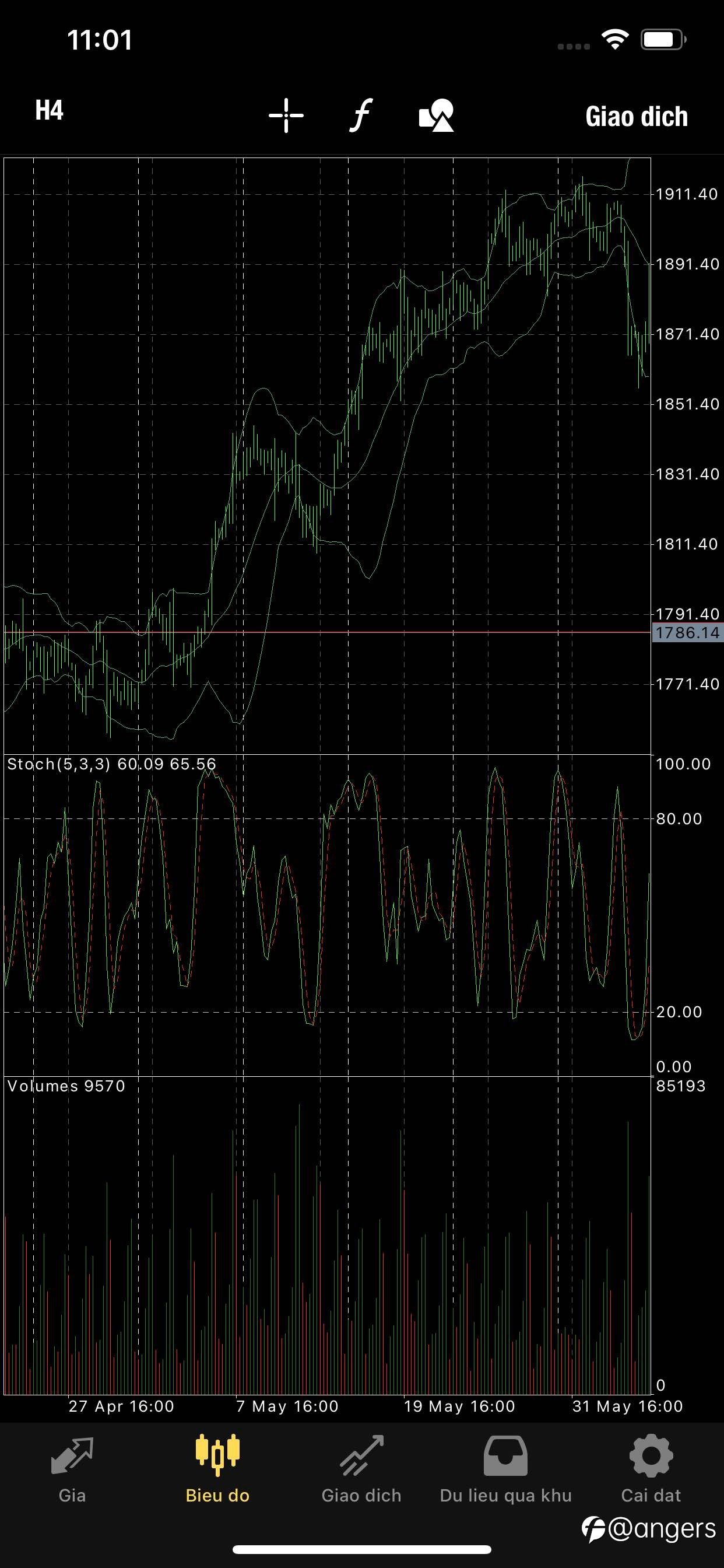Tap the 11:01 clock in status bar
The width and height of the screenshot is (724, 1568).
(100, 40)
